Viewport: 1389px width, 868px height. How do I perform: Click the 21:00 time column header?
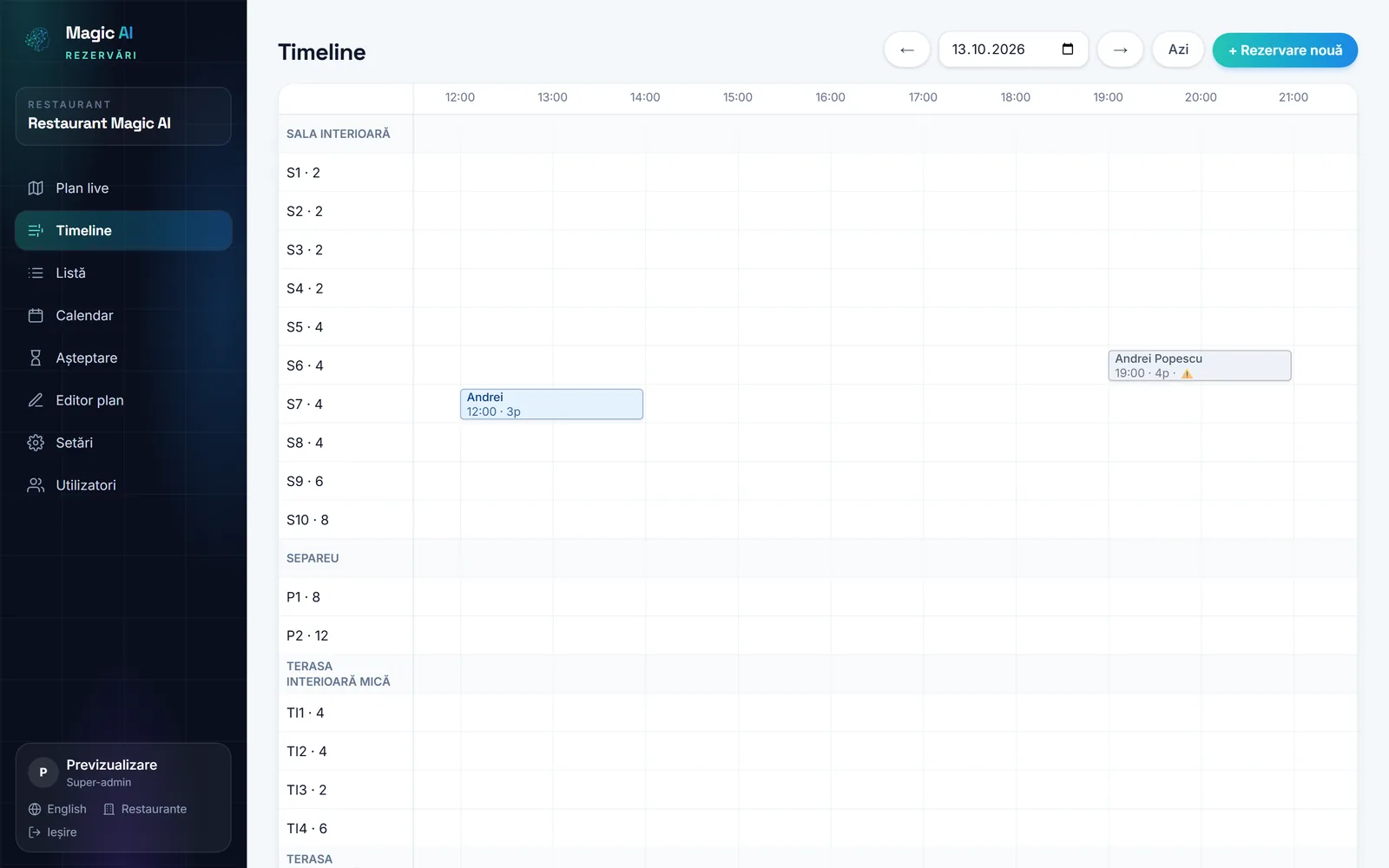1294,97
